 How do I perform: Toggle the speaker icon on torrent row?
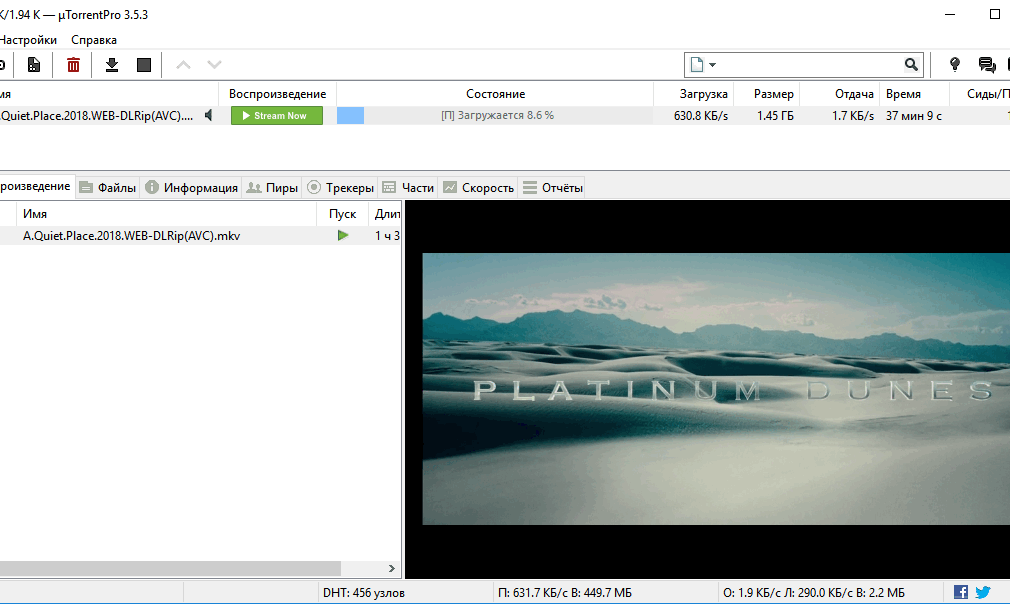click(209, 115)
